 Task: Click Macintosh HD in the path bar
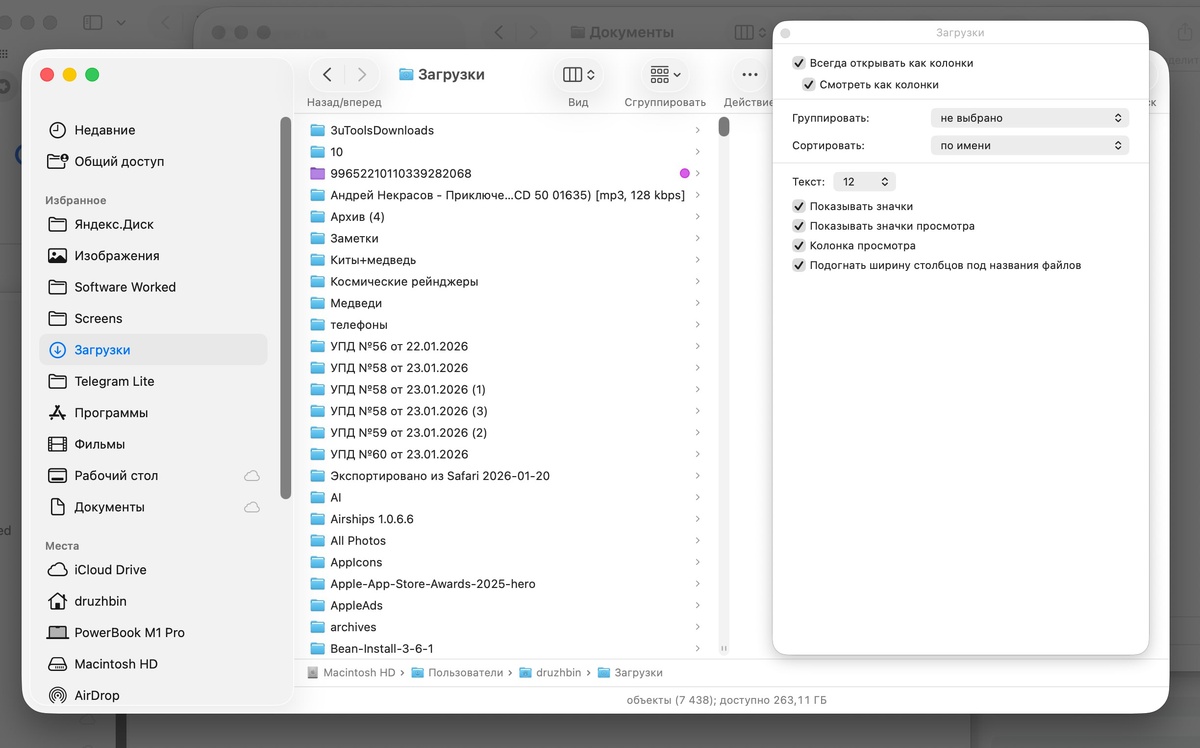pos(351,673)
